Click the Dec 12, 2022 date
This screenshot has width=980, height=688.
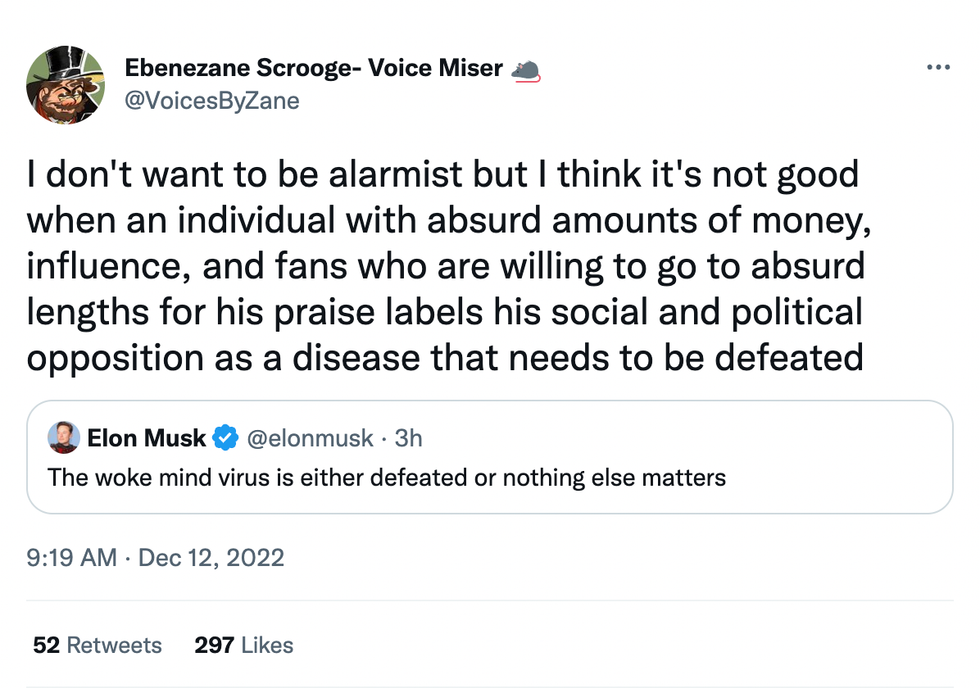click(x=212, y=557)
